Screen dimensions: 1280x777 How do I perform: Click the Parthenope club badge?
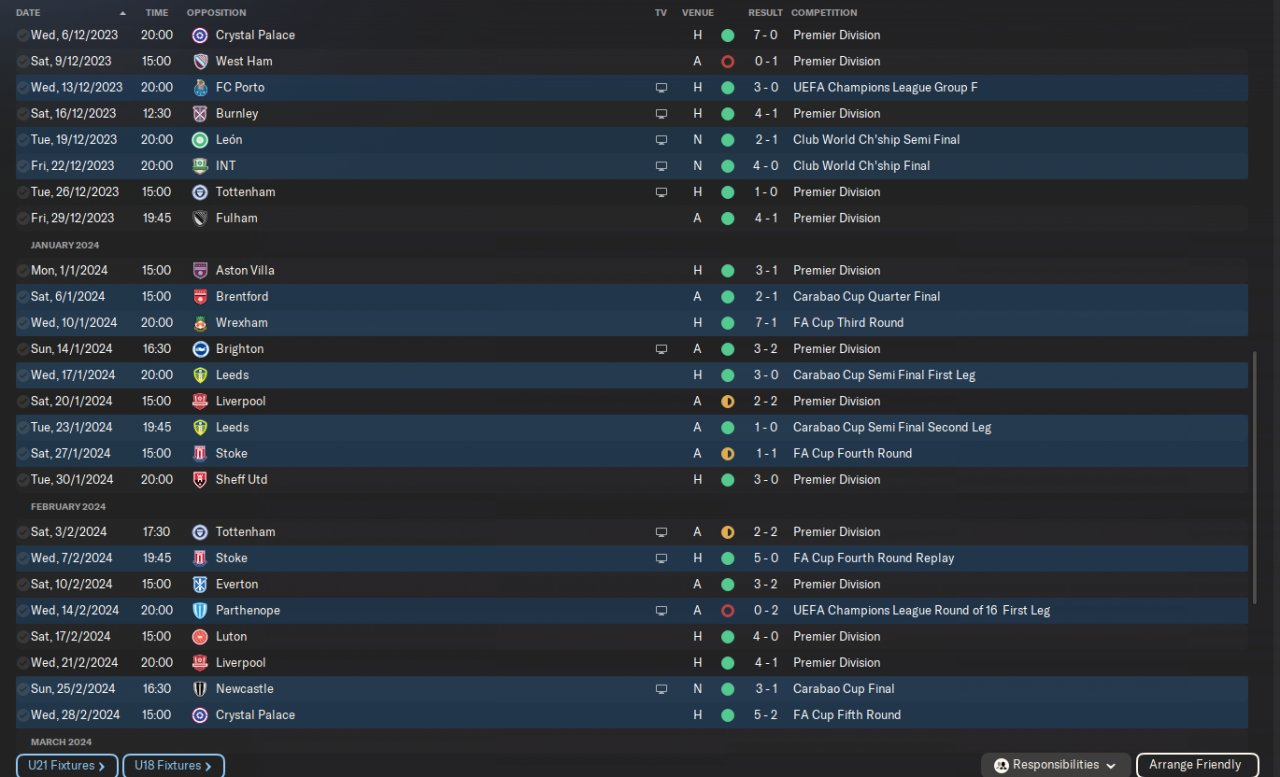[x=200, y=610]
